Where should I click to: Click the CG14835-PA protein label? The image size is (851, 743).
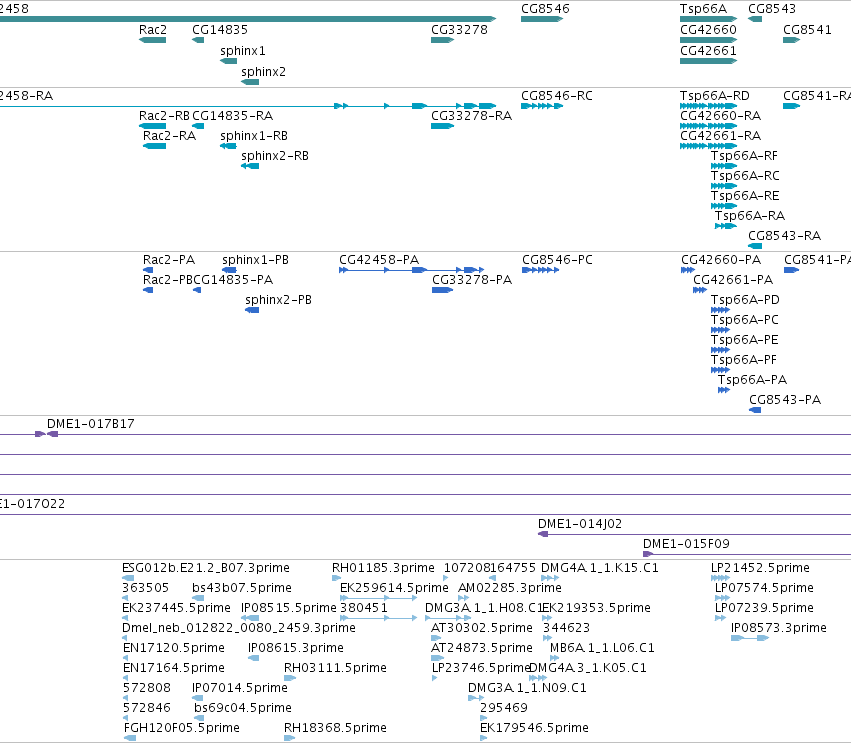pos(233,281)
